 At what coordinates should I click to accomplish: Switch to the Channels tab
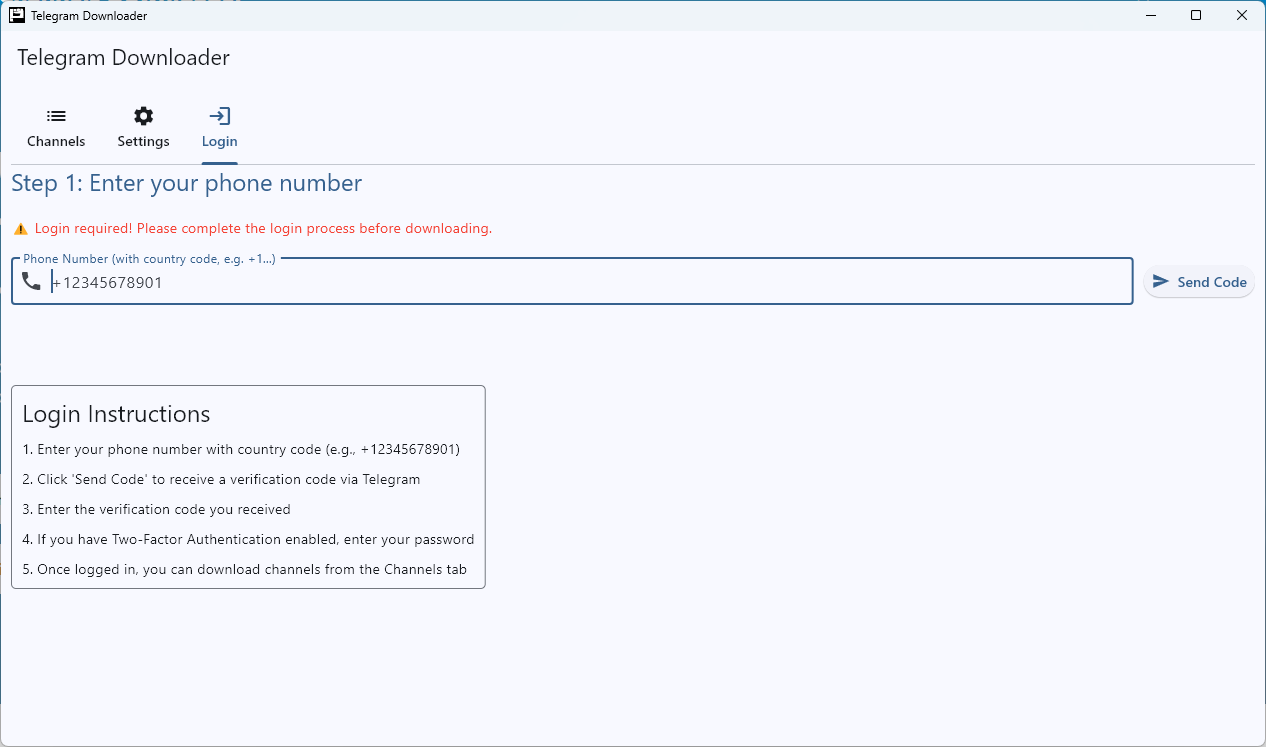pos(56,141)
